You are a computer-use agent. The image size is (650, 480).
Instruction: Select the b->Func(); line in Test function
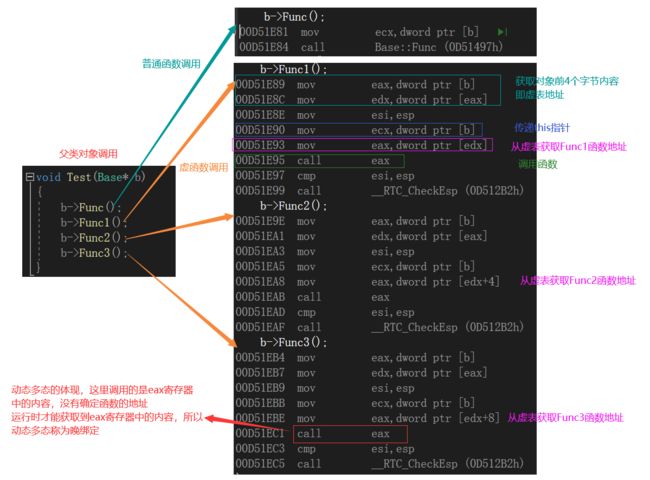tap(91, 207)
